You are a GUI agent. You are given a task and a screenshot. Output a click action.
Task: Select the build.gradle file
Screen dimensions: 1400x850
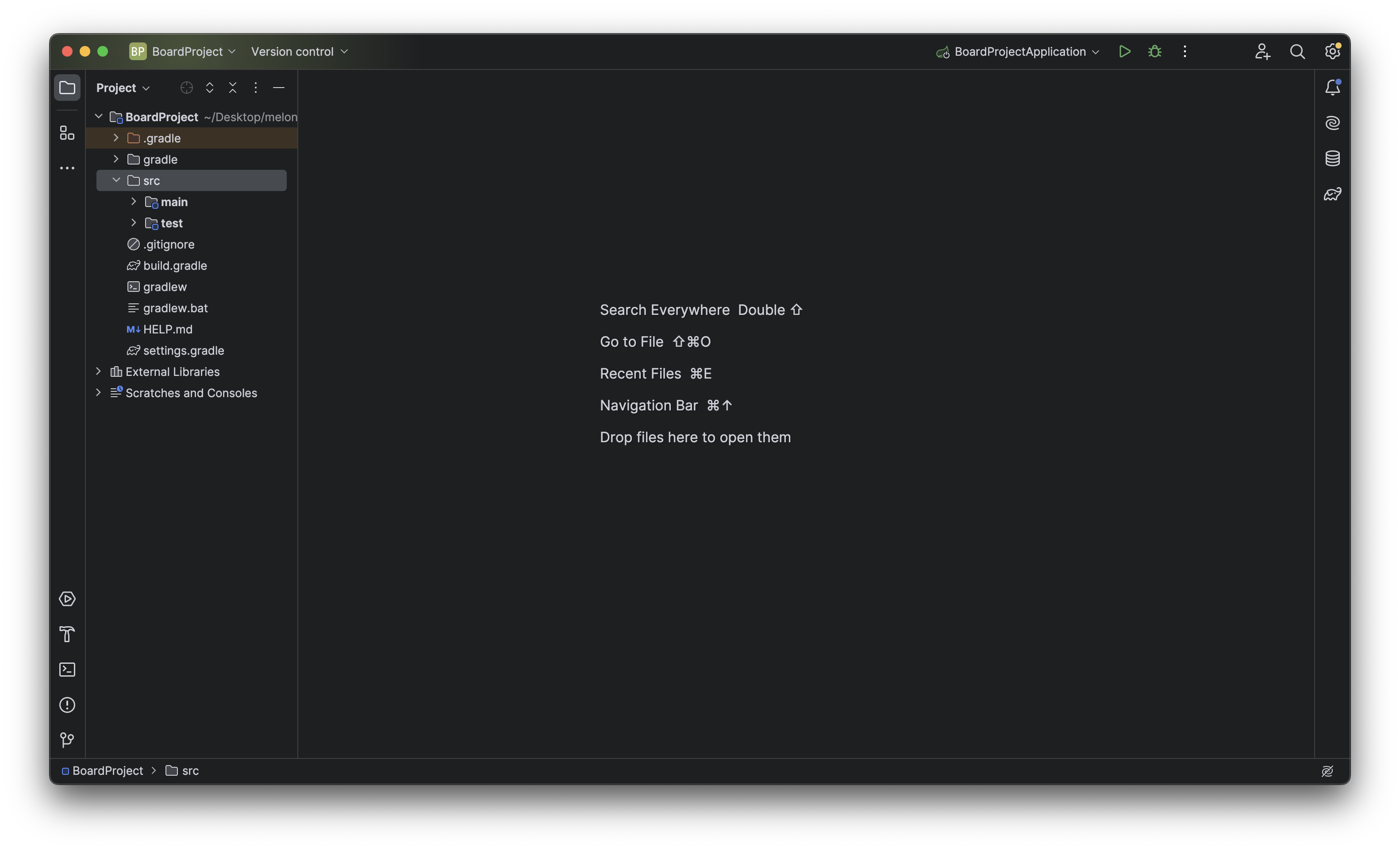(174, 266)
